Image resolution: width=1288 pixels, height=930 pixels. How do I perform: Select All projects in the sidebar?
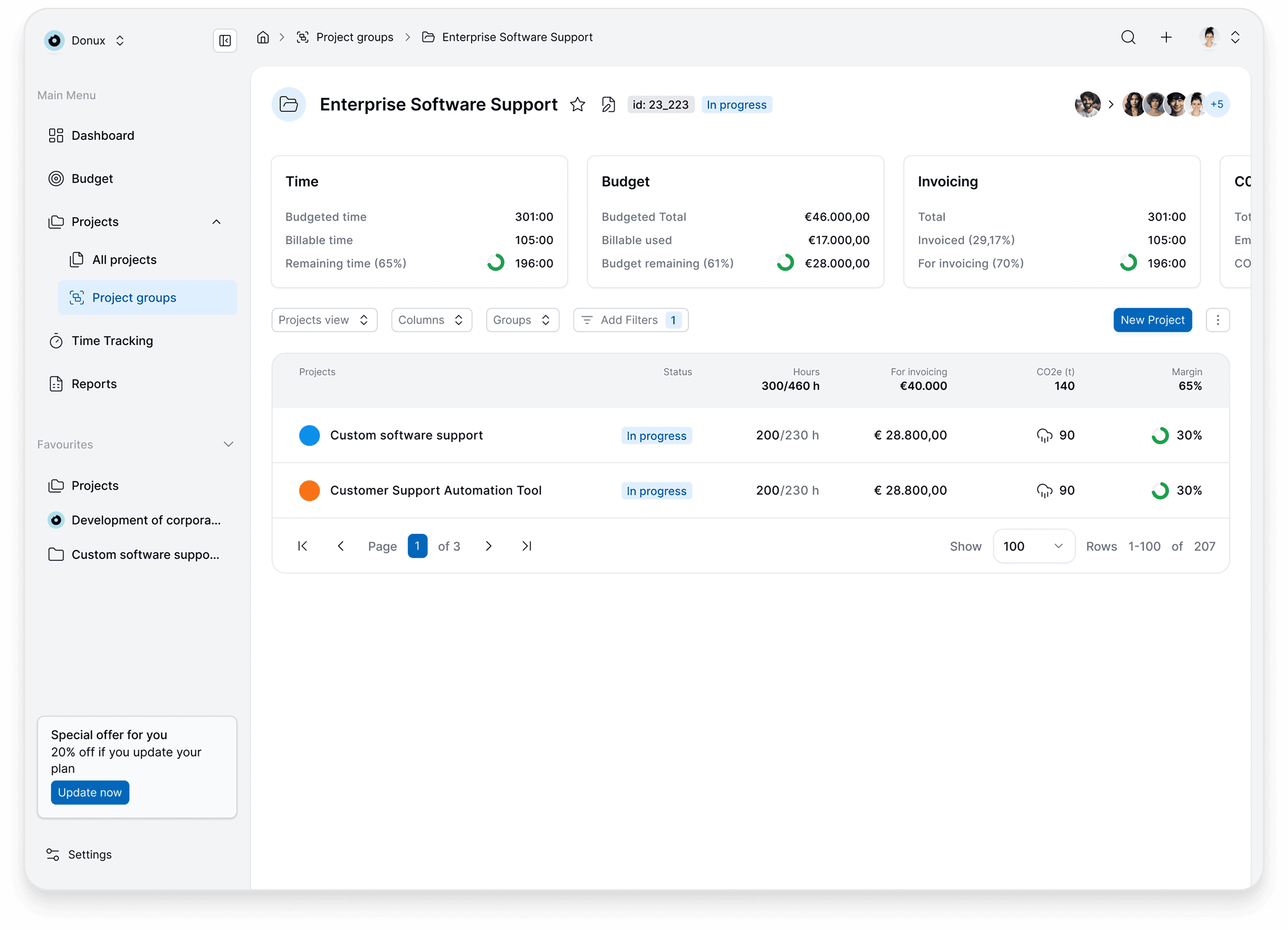coord(124,259)
